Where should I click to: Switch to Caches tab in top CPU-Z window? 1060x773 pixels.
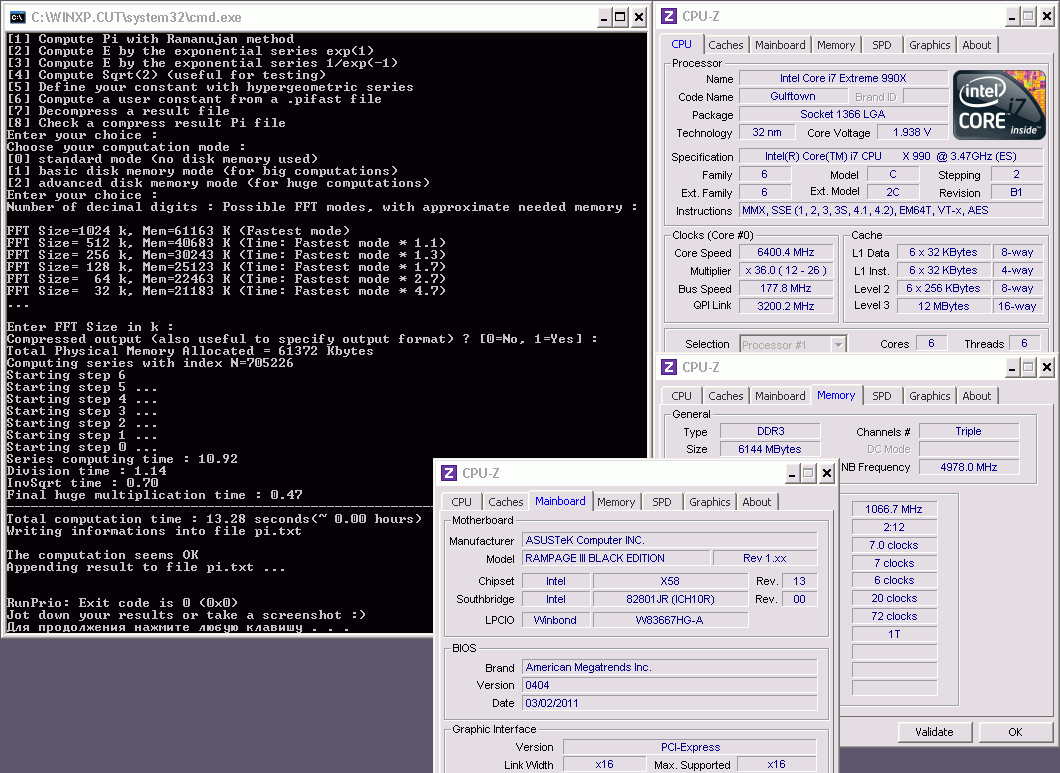coord(725,45)
